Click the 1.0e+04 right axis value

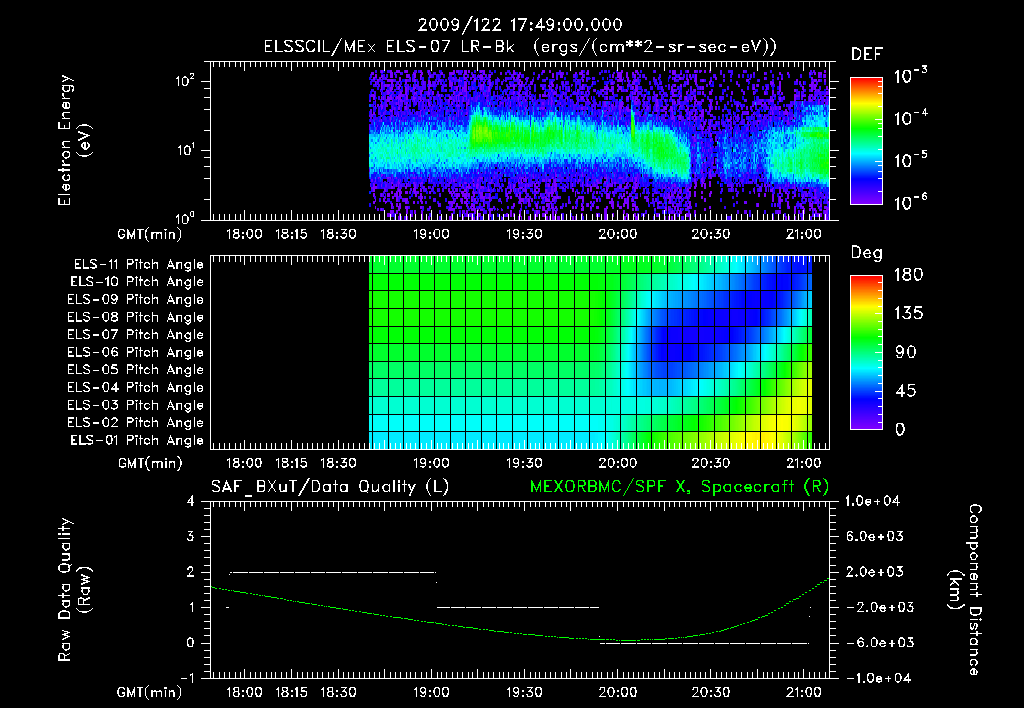tap(872, 501)
